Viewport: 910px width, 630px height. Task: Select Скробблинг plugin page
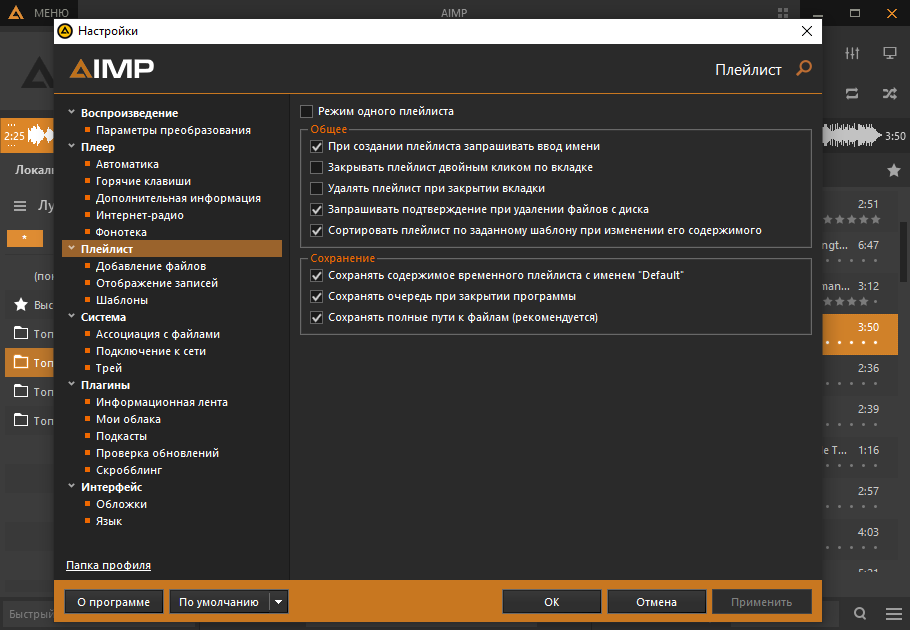(x=128, y=470)
